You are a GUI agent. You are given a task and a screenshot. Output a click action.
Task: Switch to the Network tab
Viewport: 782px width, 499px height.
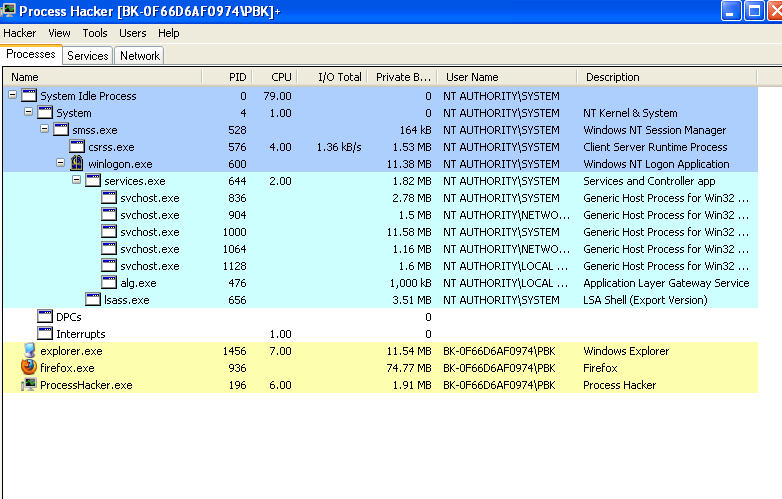pyautogui.click(x=140, y=56)
